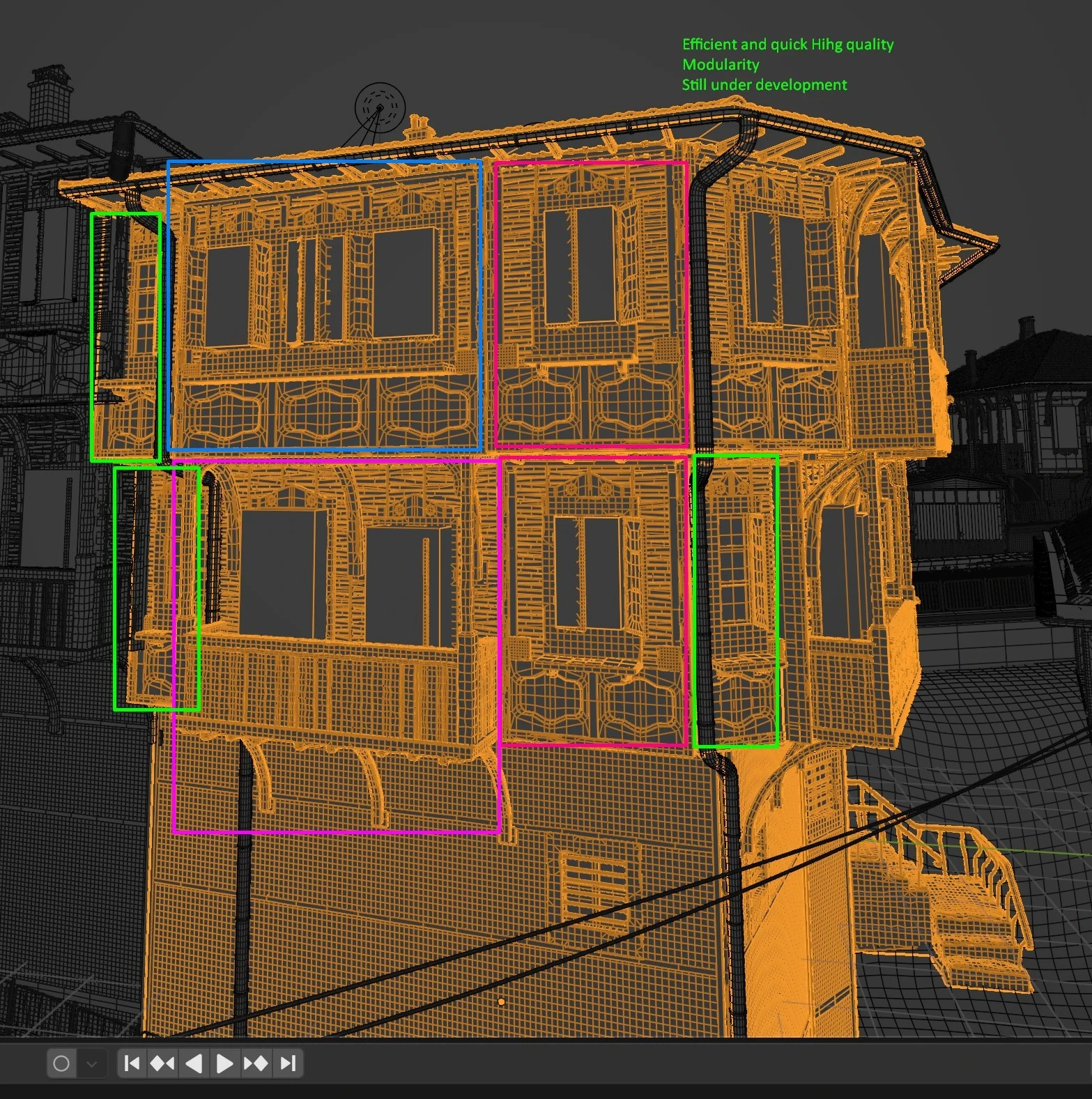Jump to the timeline end frame

pyautogui.click(x=288, y=1063)
